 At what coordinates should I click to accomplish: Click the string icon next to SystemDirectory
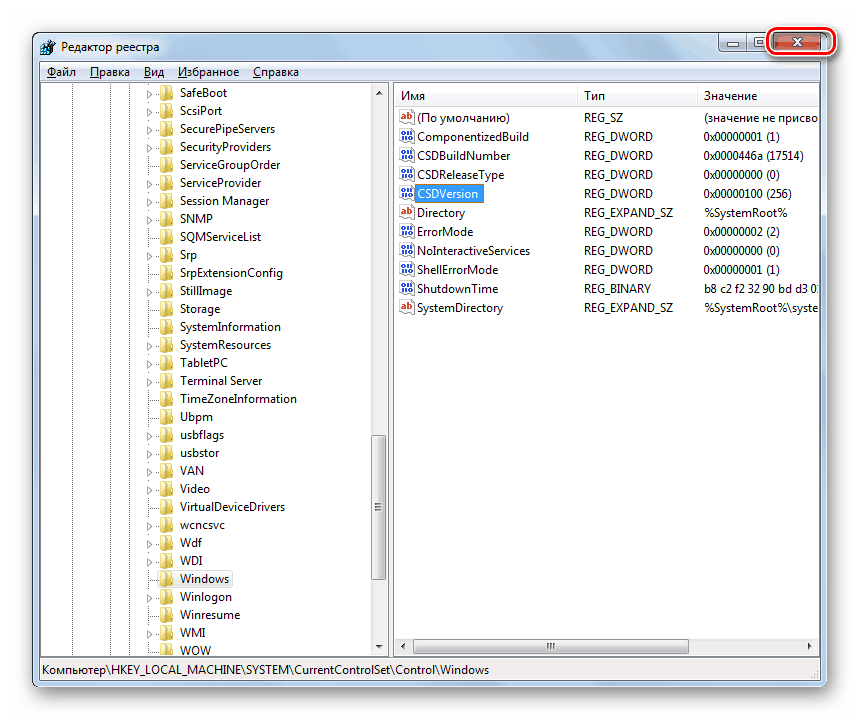406,308
